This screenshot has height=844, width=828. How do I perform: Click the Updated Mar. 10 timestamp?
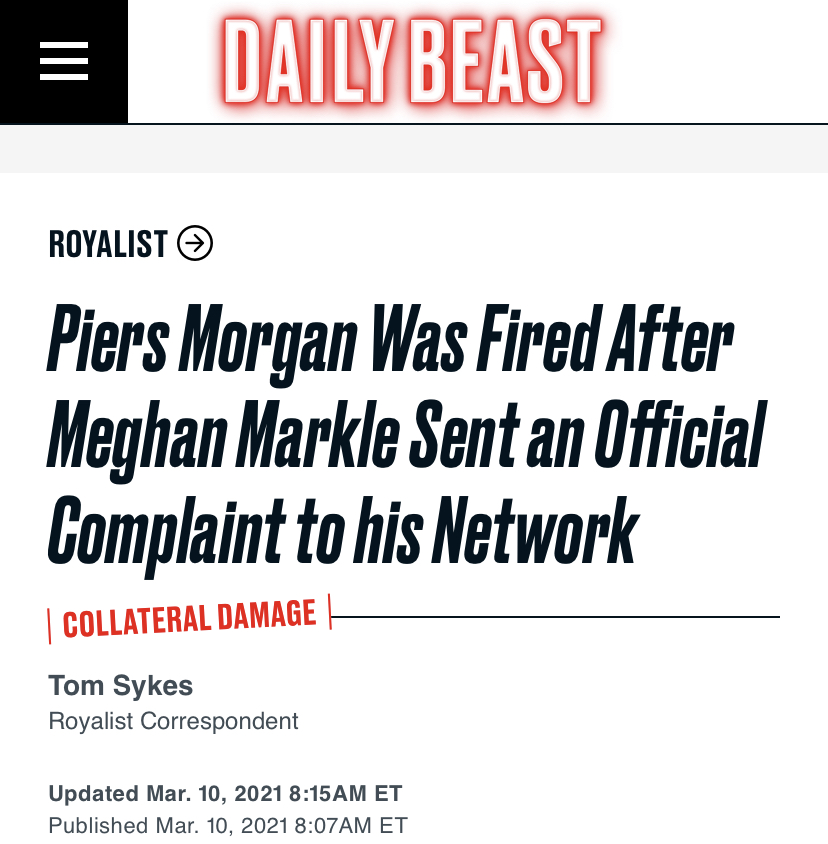coord(225,794)
